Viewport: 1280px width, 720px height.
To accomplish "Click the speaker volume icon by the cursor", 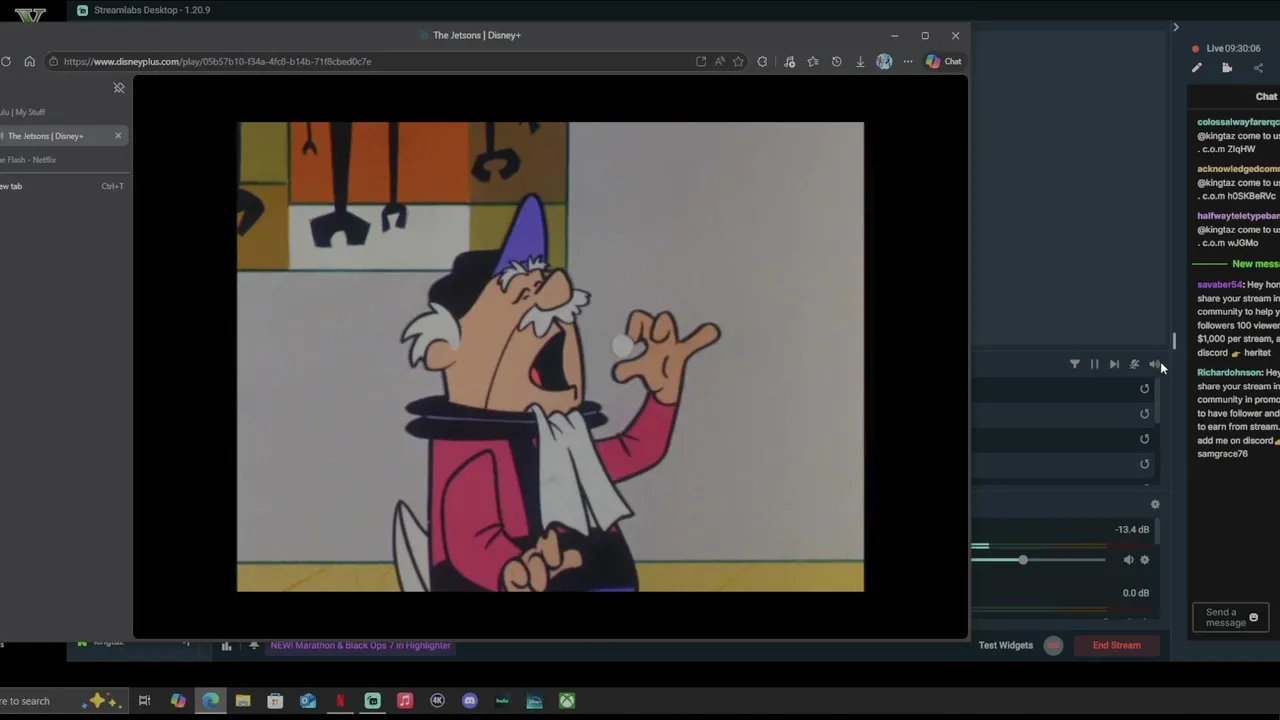I will pos(1154,364).
